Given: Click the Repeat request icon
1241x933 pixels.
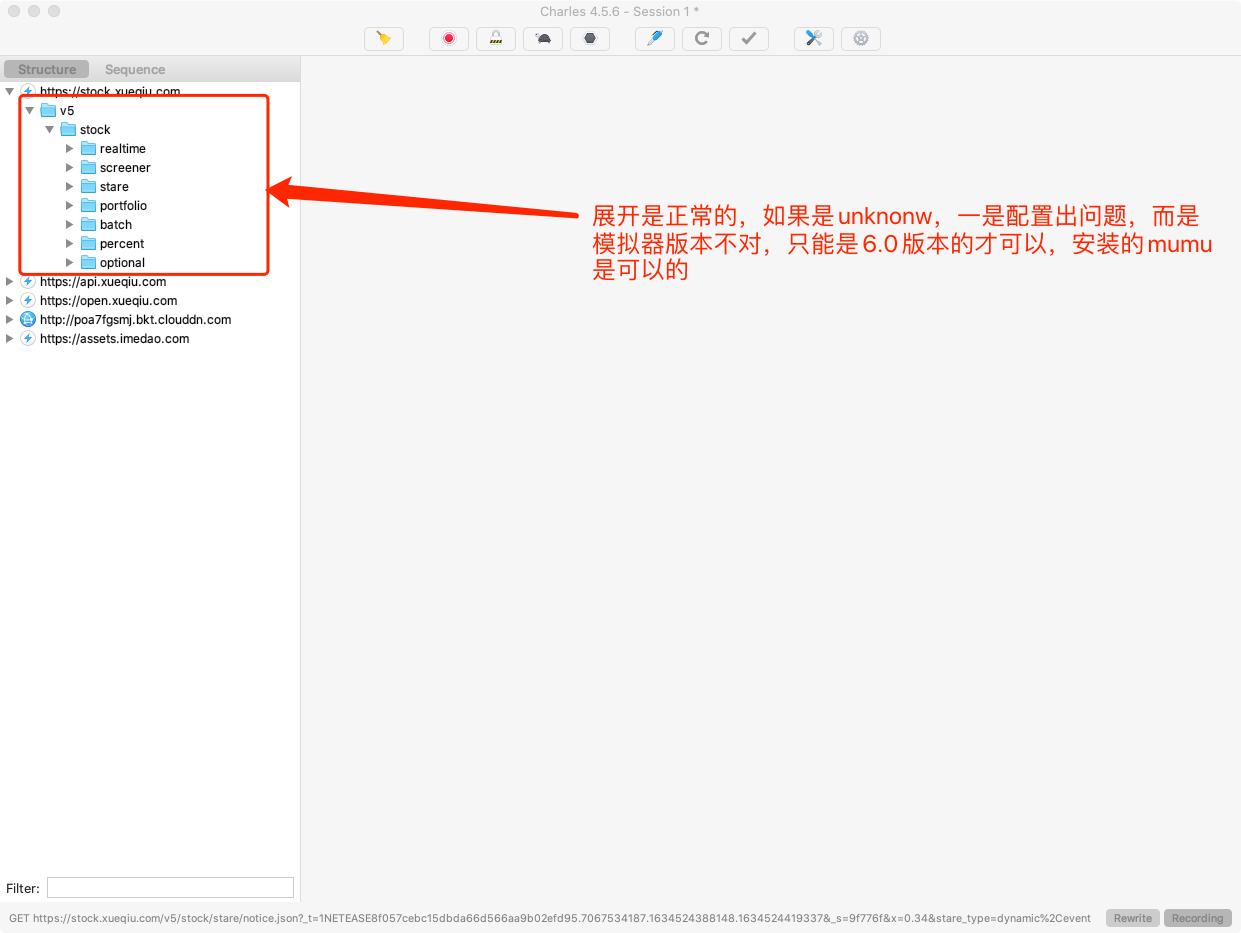Looking at the screenshot, I should click(x=702, y=39).
